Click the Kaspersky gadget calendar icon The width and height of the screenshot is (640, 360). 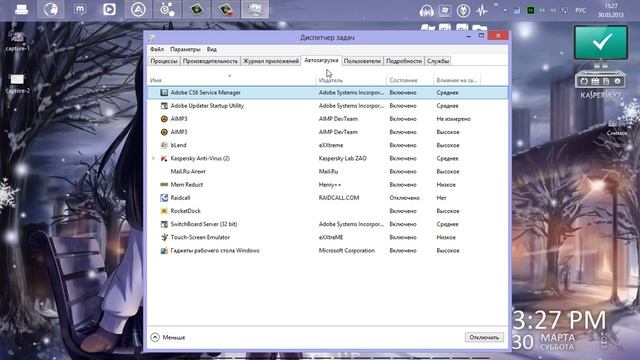(x=595, y=81)
